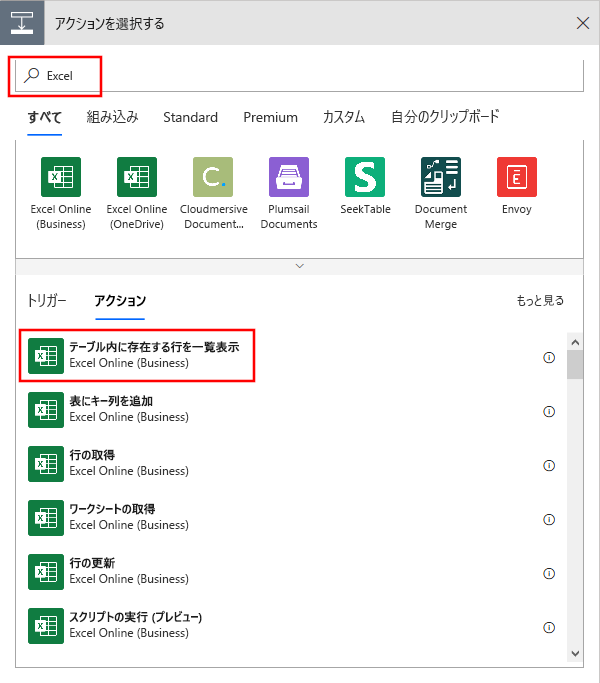Click the scrollbar up arrow

(x=575, y=342)
